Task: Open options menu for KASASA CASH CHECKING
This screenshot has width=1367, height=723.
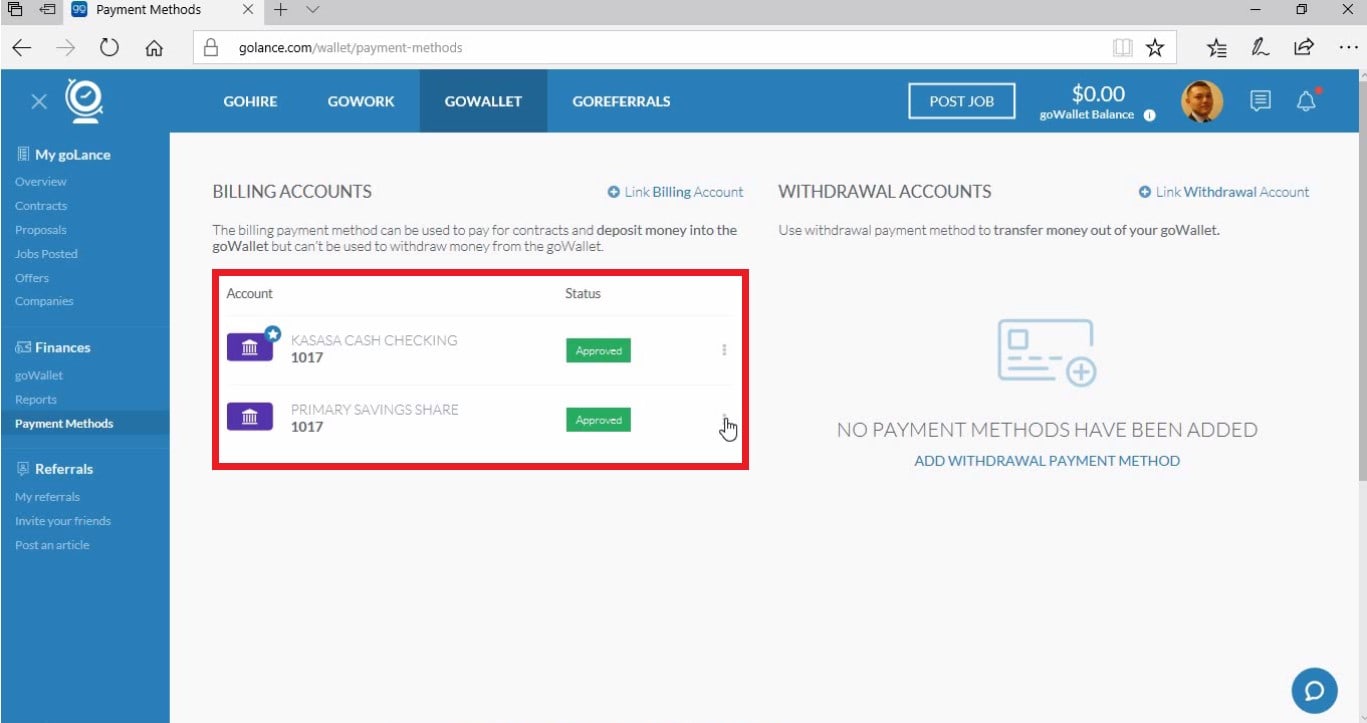Action: [x=724, y=350]
